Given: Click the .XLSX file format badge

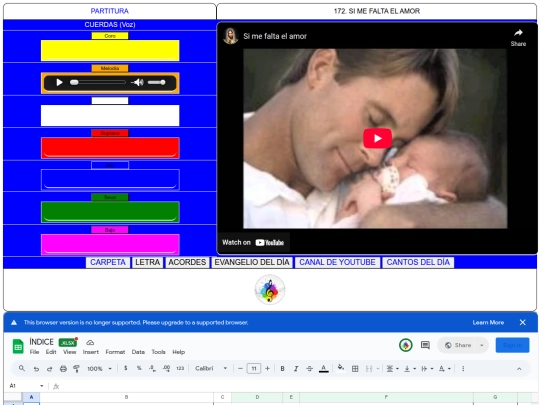Looking at the screenshot, I should [68, 343].
